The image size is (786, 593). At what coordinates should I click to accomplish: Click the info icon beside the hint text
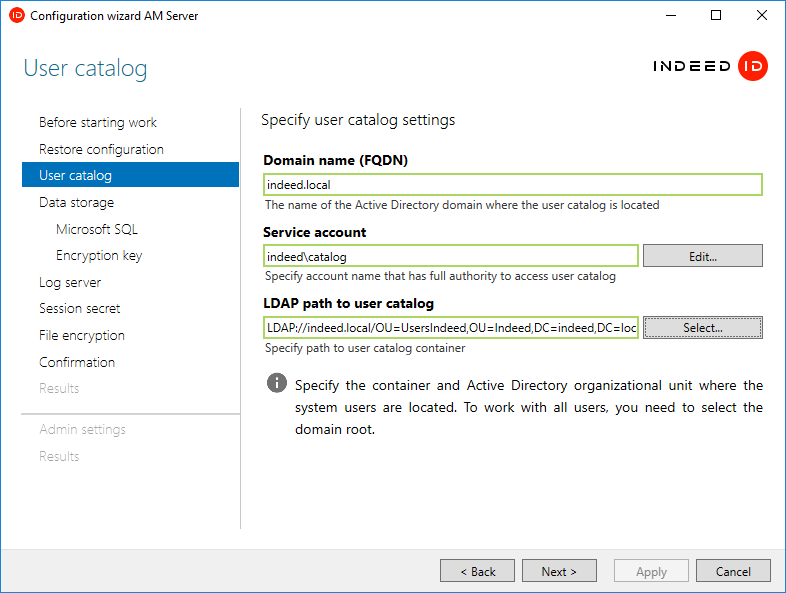(x=276, y=384)
